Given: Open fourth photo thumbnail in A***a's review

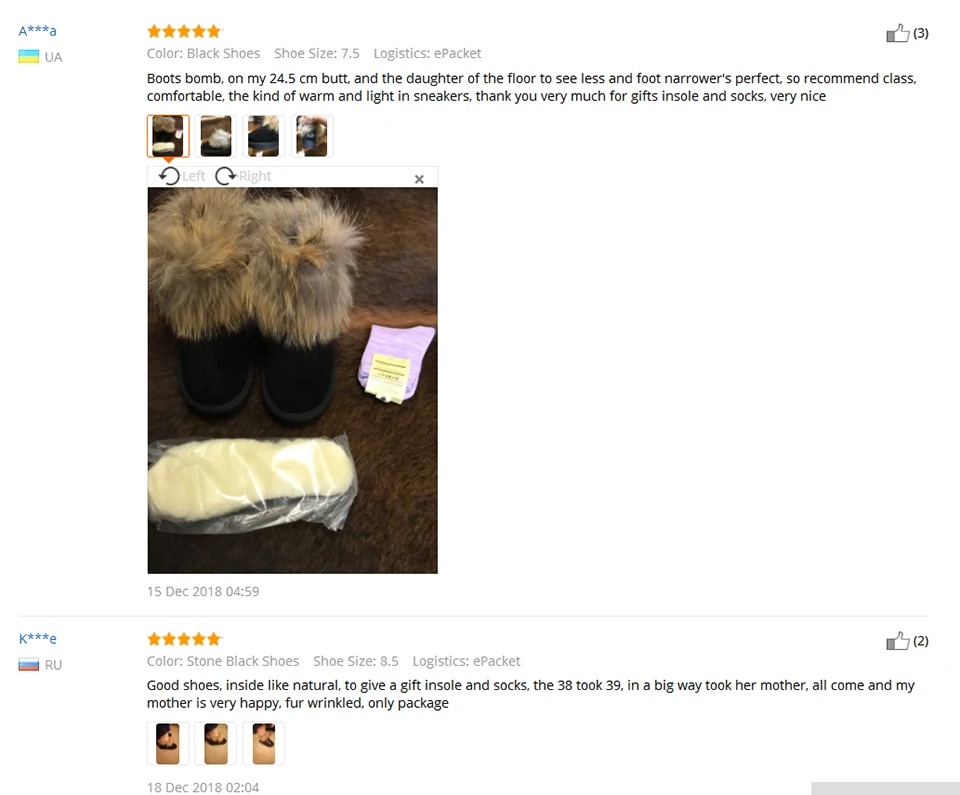Looking at the screenshot, I should pyautogui.click(x=312, y=136).
